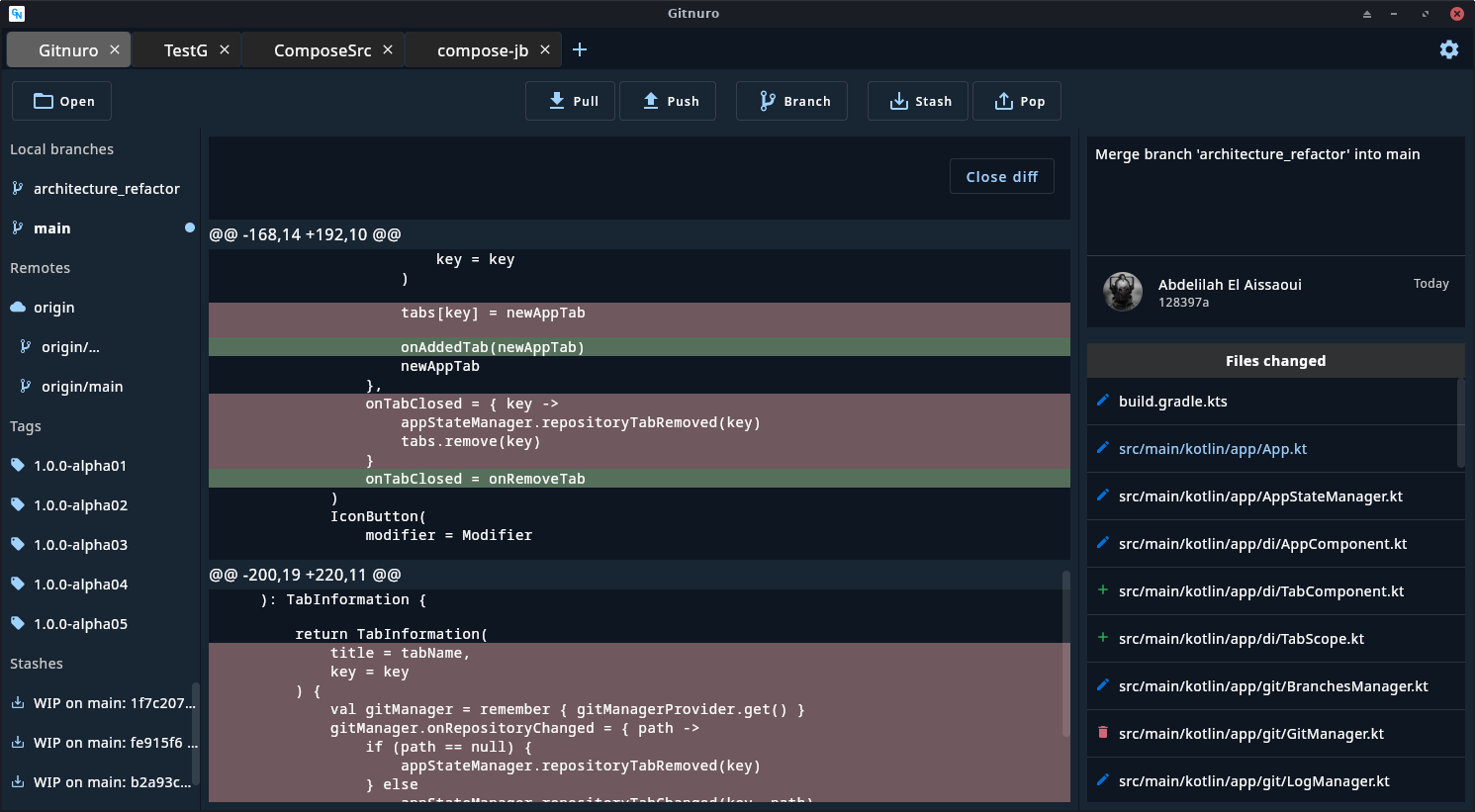This screenshot has width=1475, height=812.
Task: Click the Gitnuro app icon in title bar
Action: coord(16,13)
